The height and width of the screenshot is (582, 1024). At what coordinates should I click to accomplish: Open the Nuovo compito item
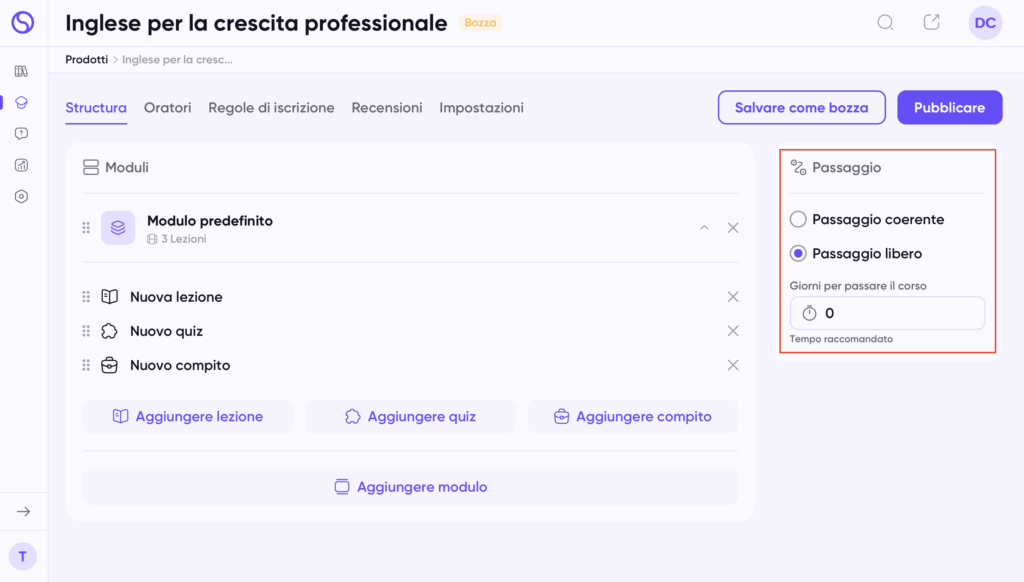point(180,365)
